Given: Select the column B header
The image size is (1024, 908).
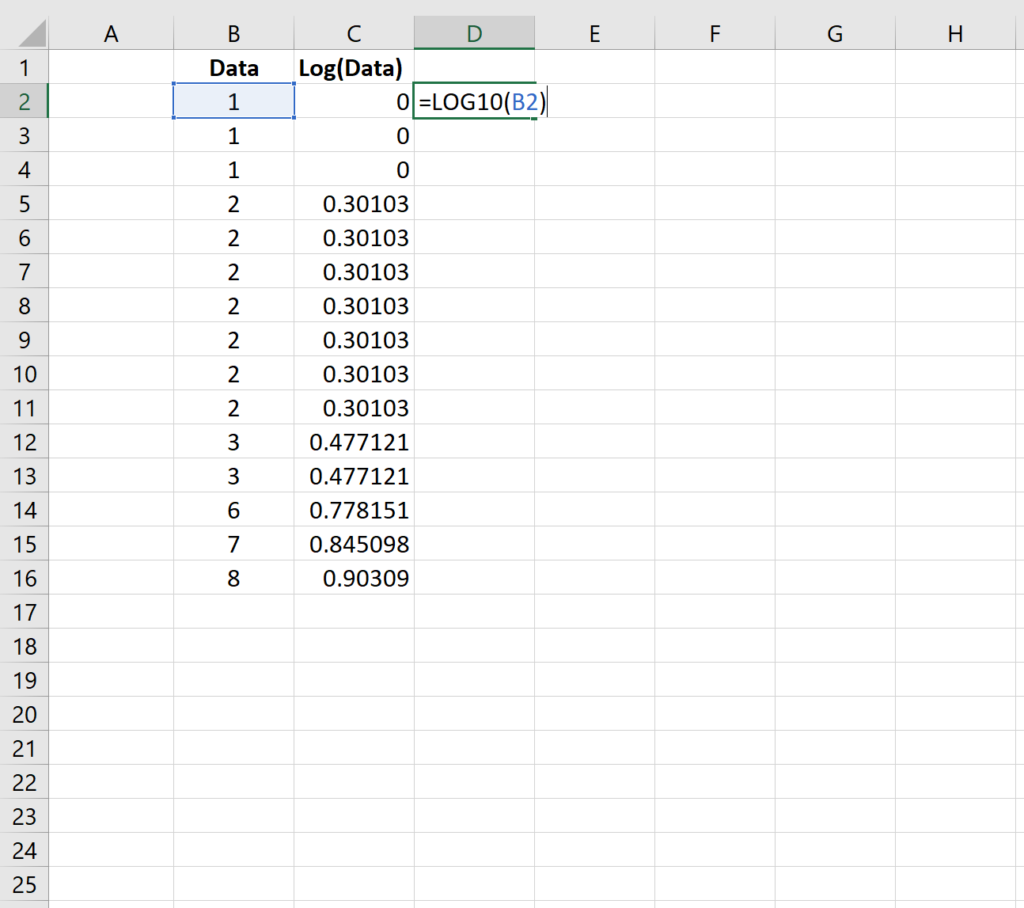Looking at the screenshot, I should pos(233,33).
